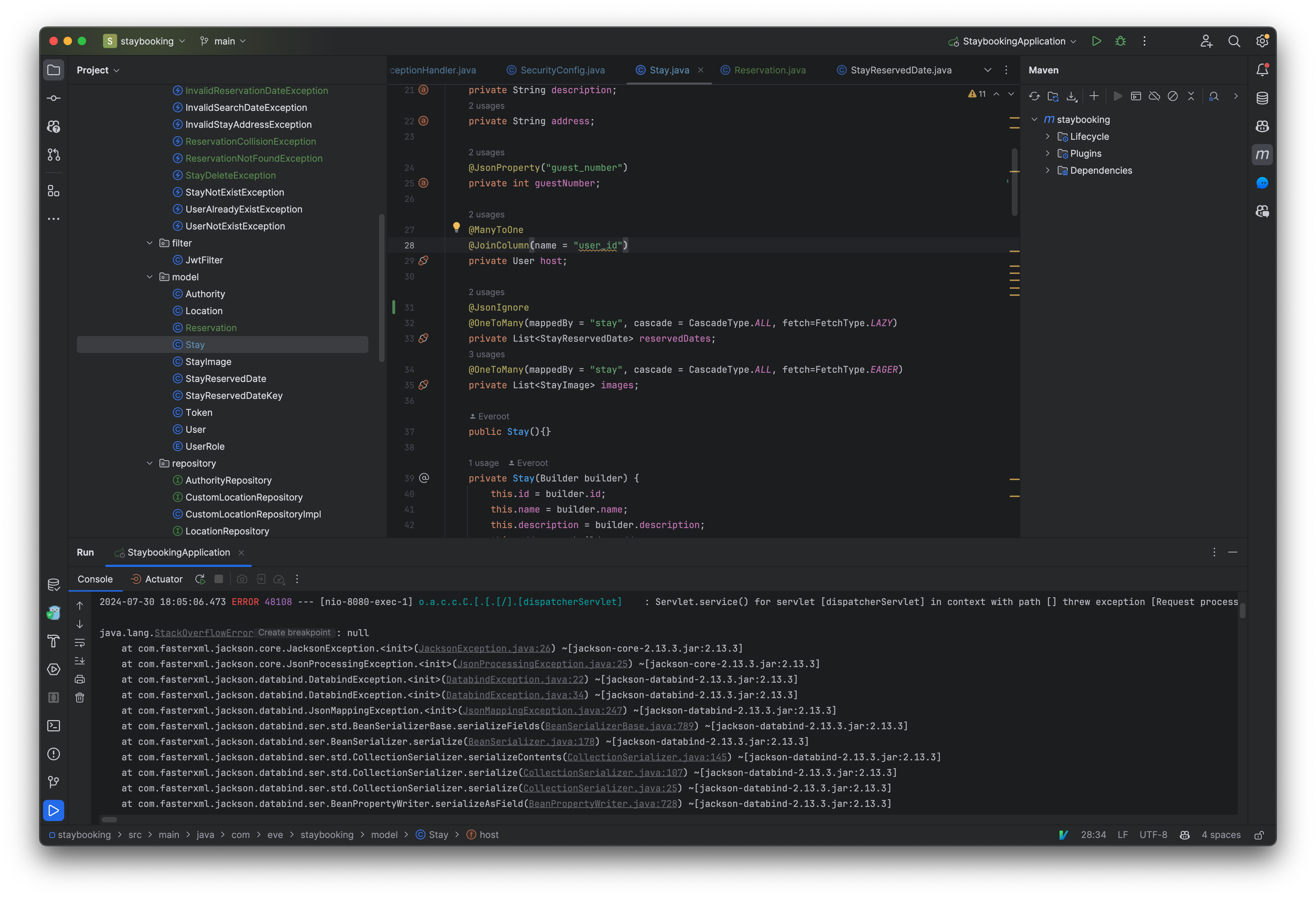Open the Database tool window

pyautogui.click(x=1262, y=97)
